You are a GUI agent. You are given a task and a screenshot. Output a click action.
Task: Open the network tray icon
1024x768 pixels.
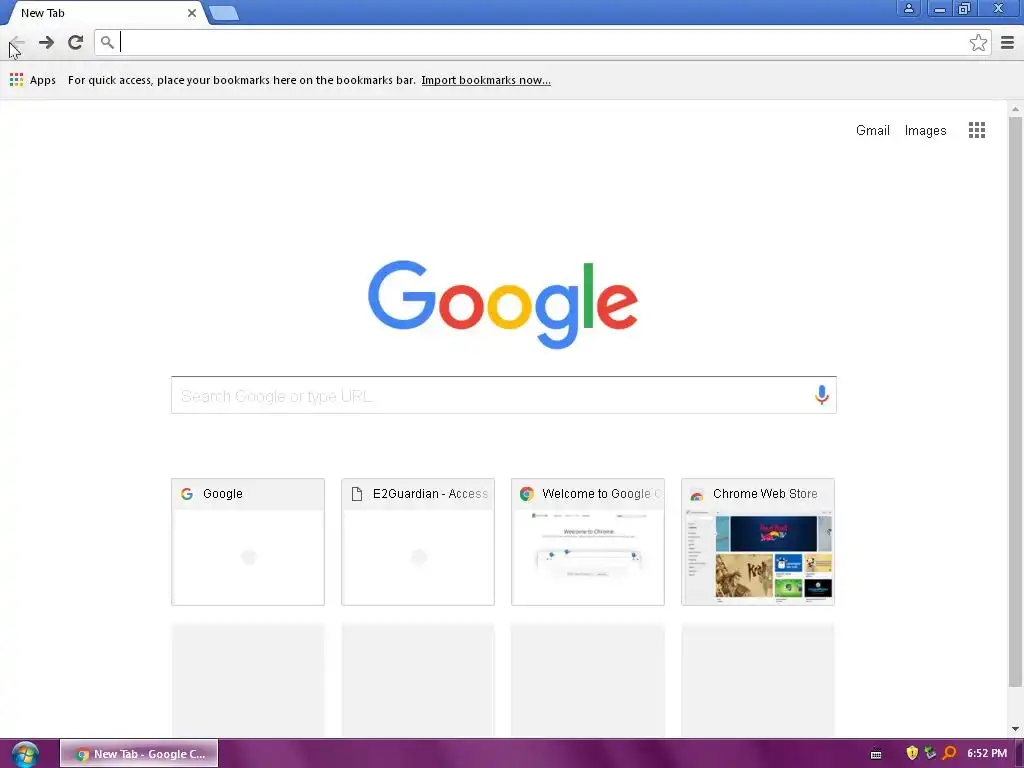(930, 754)
